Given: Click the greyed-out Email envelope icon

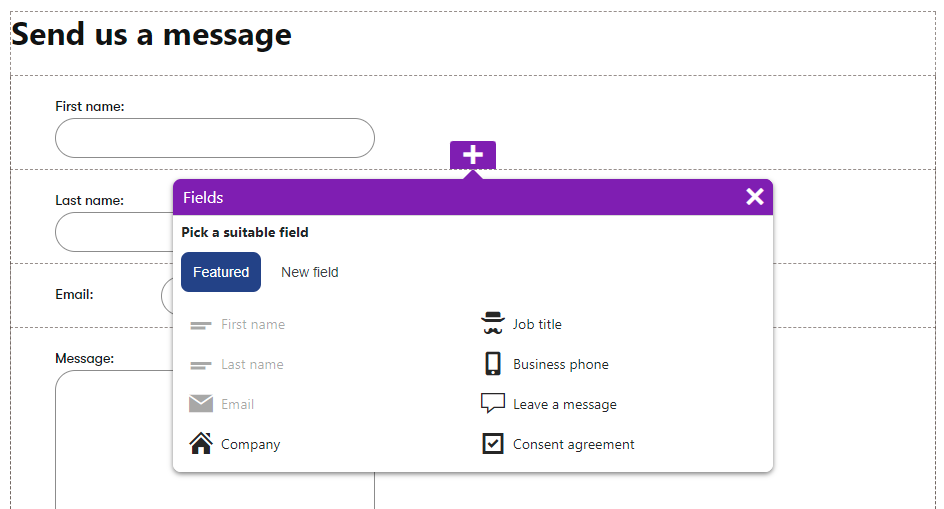Looking at the screenshot, I should [x=201, y=404].
